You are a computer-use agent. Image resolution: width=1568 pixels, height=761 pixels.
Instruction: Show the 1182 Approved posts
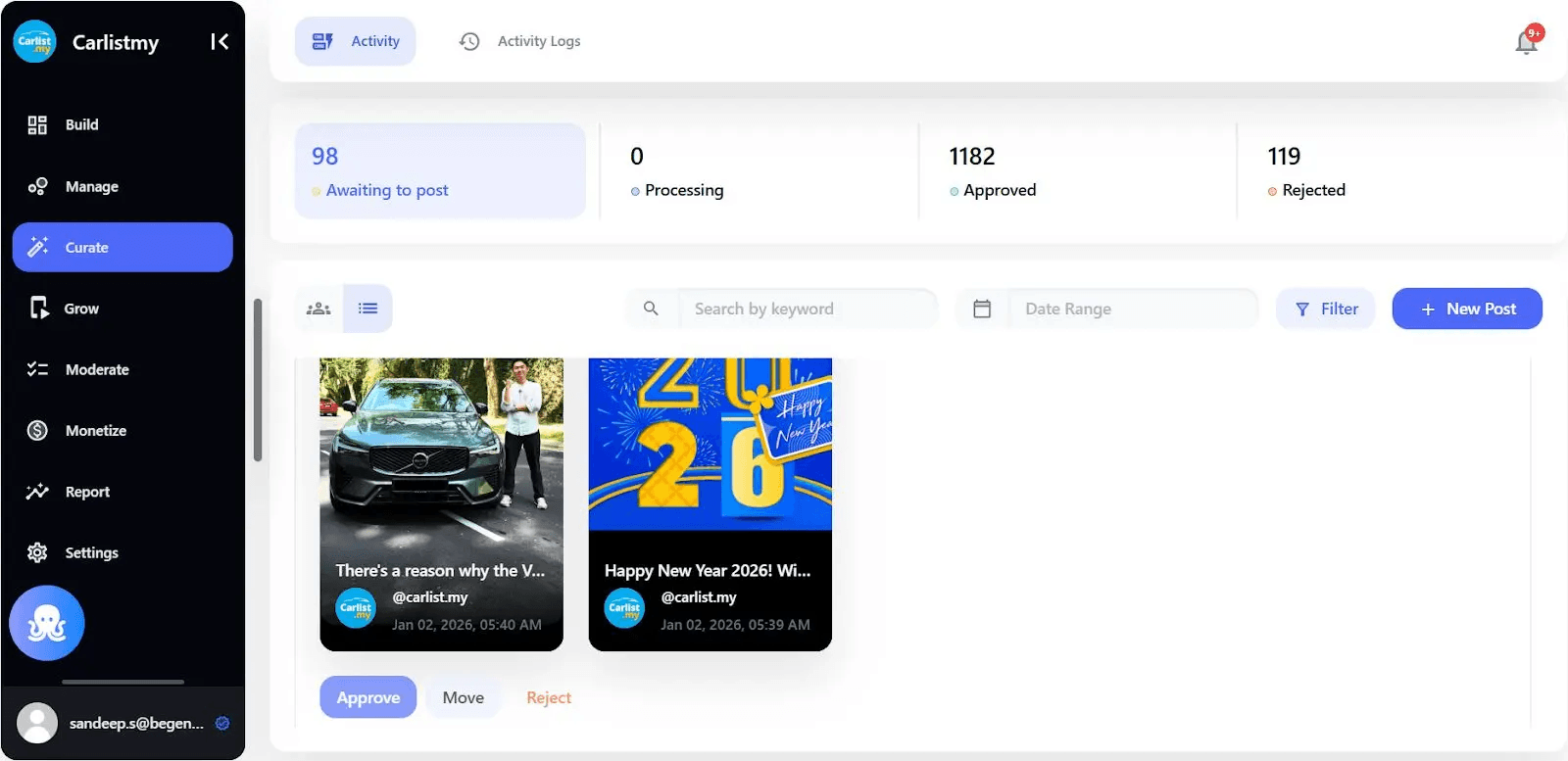[1077, 170]
